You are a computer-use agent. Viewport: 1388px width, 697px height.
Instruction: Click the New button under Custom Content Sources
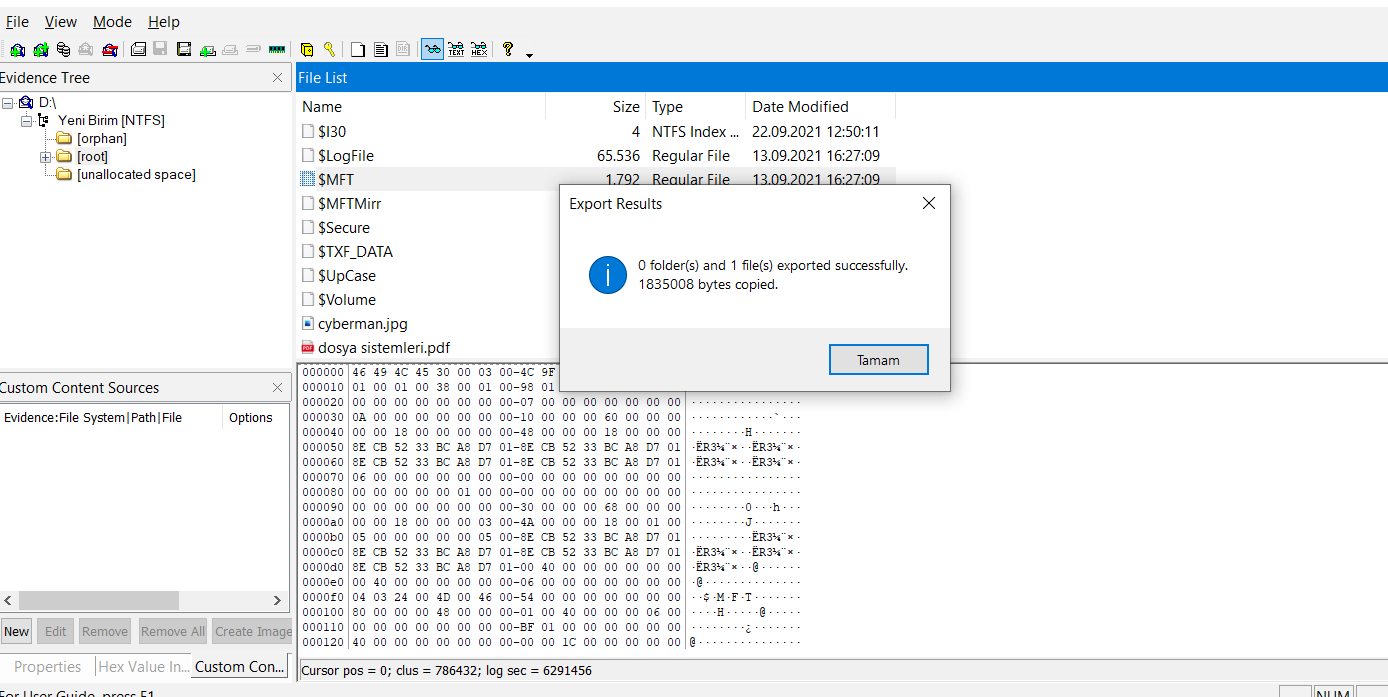16,631
